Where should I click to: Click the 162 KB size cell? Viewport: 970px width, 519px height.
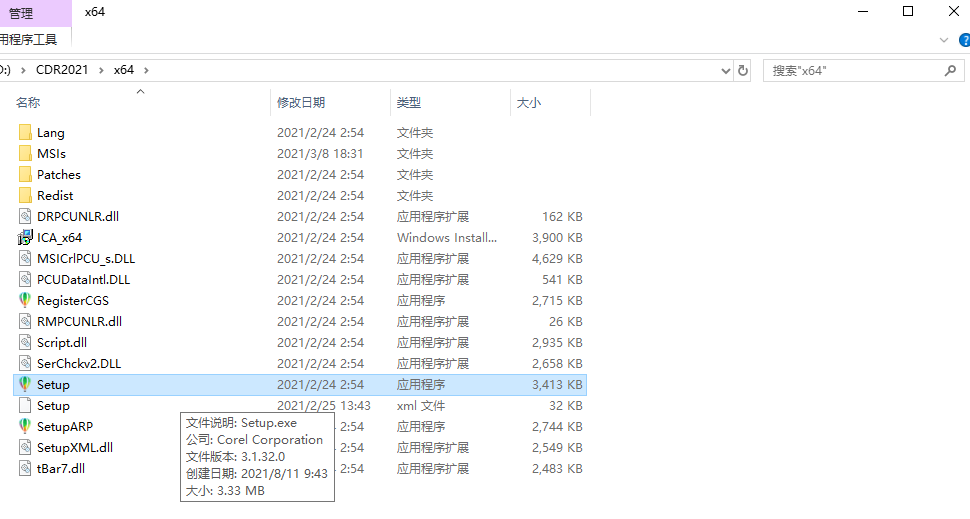(x=562, y=217)
